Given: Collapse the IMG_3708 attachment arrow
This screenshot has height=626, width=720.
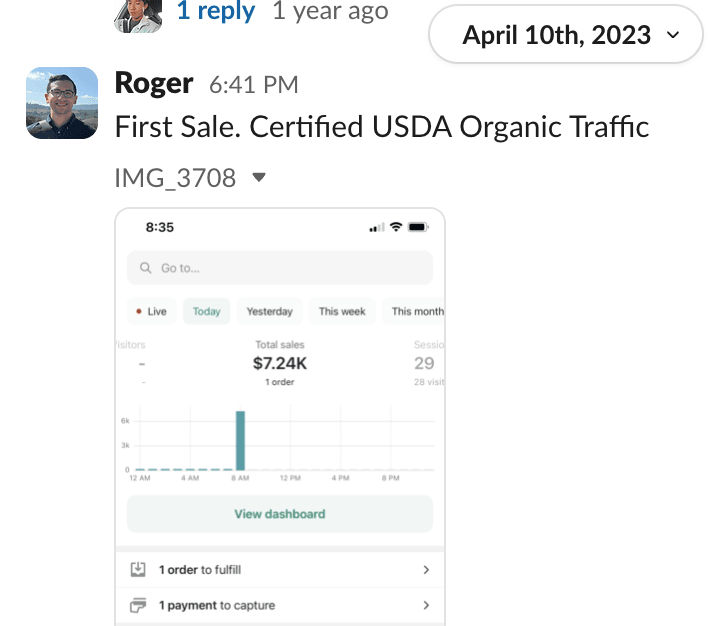Looking at the screenshot, I should click(x=259, y=178).
